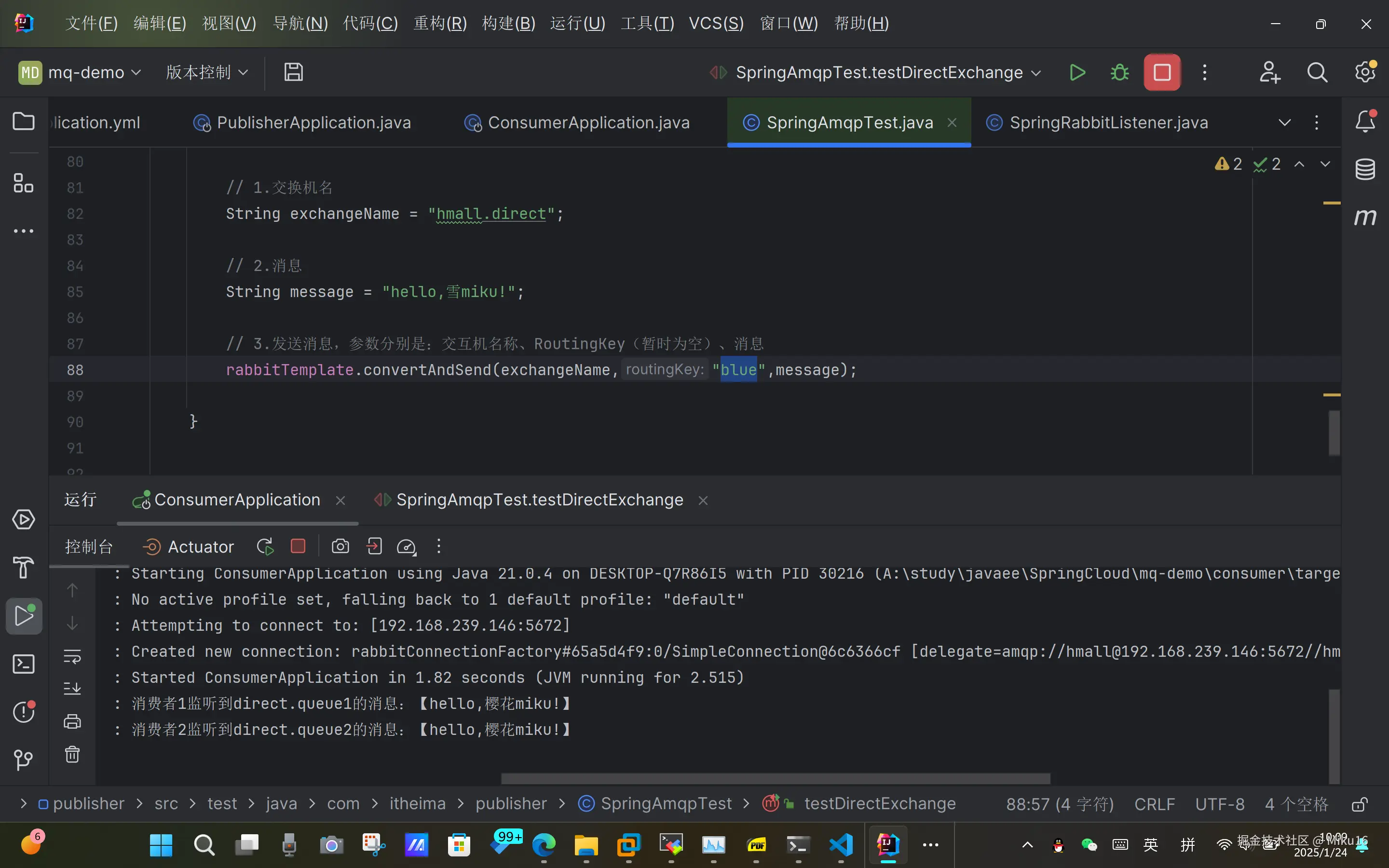Toggle scroll to end of console
The width and height of the screenshot is (1389, 868).
coord(72,688)
